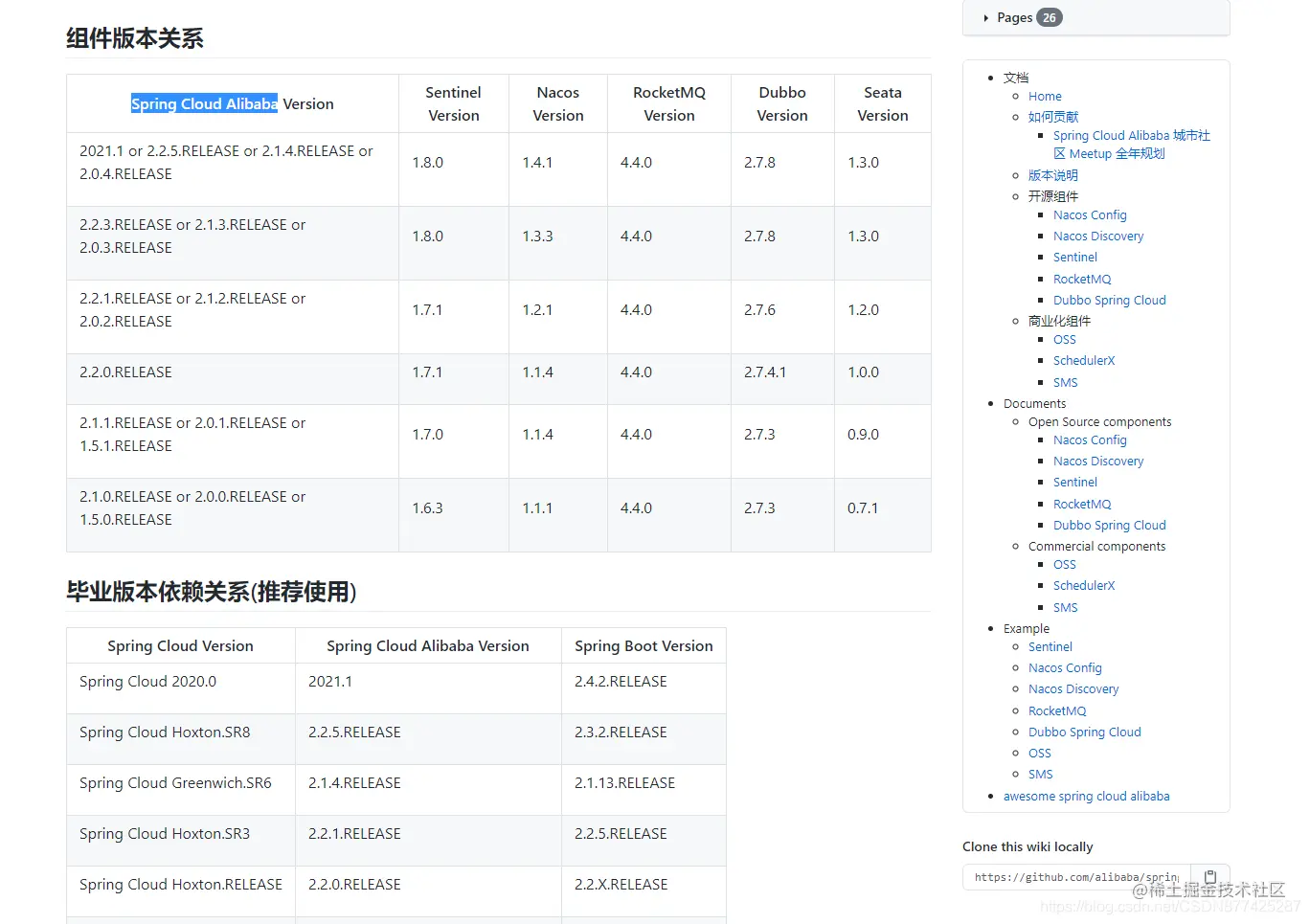Screen dimensions: 1310x924
Task: Open Sentinel under 开源组件
Action: (1075, 258)
